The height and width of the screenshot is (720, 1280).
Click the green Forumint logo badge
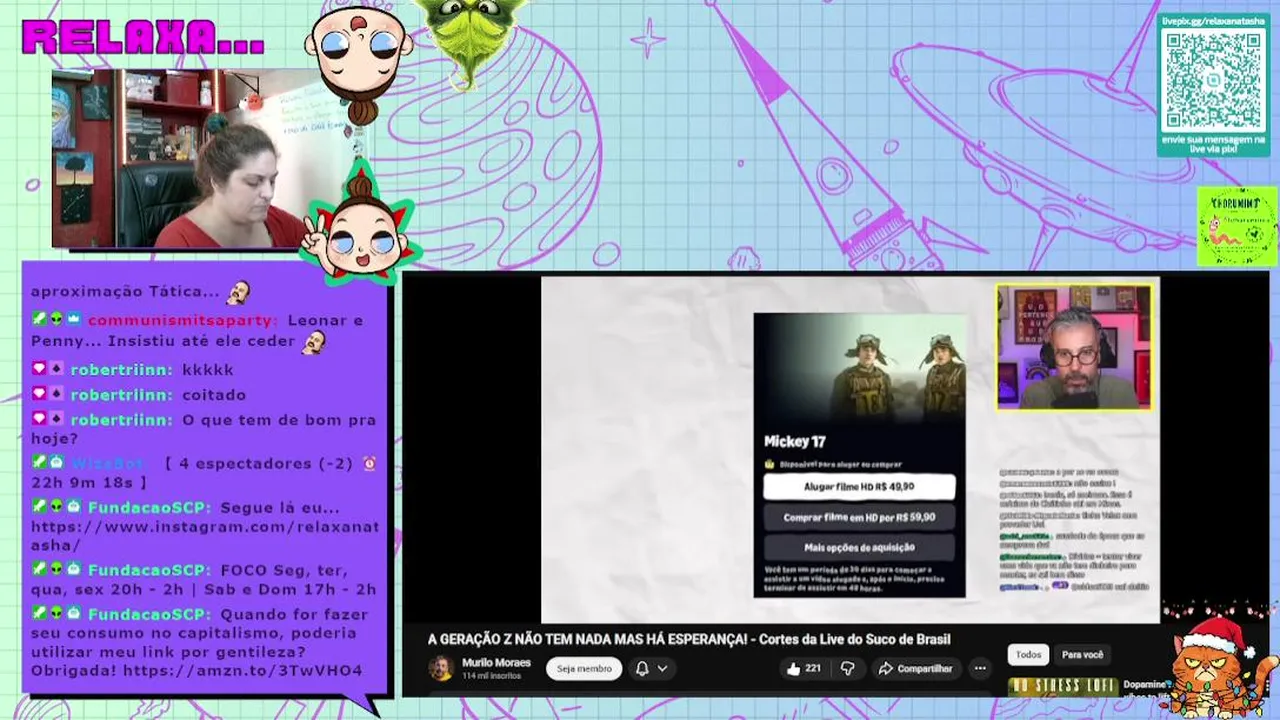[x=1237, y=226]
